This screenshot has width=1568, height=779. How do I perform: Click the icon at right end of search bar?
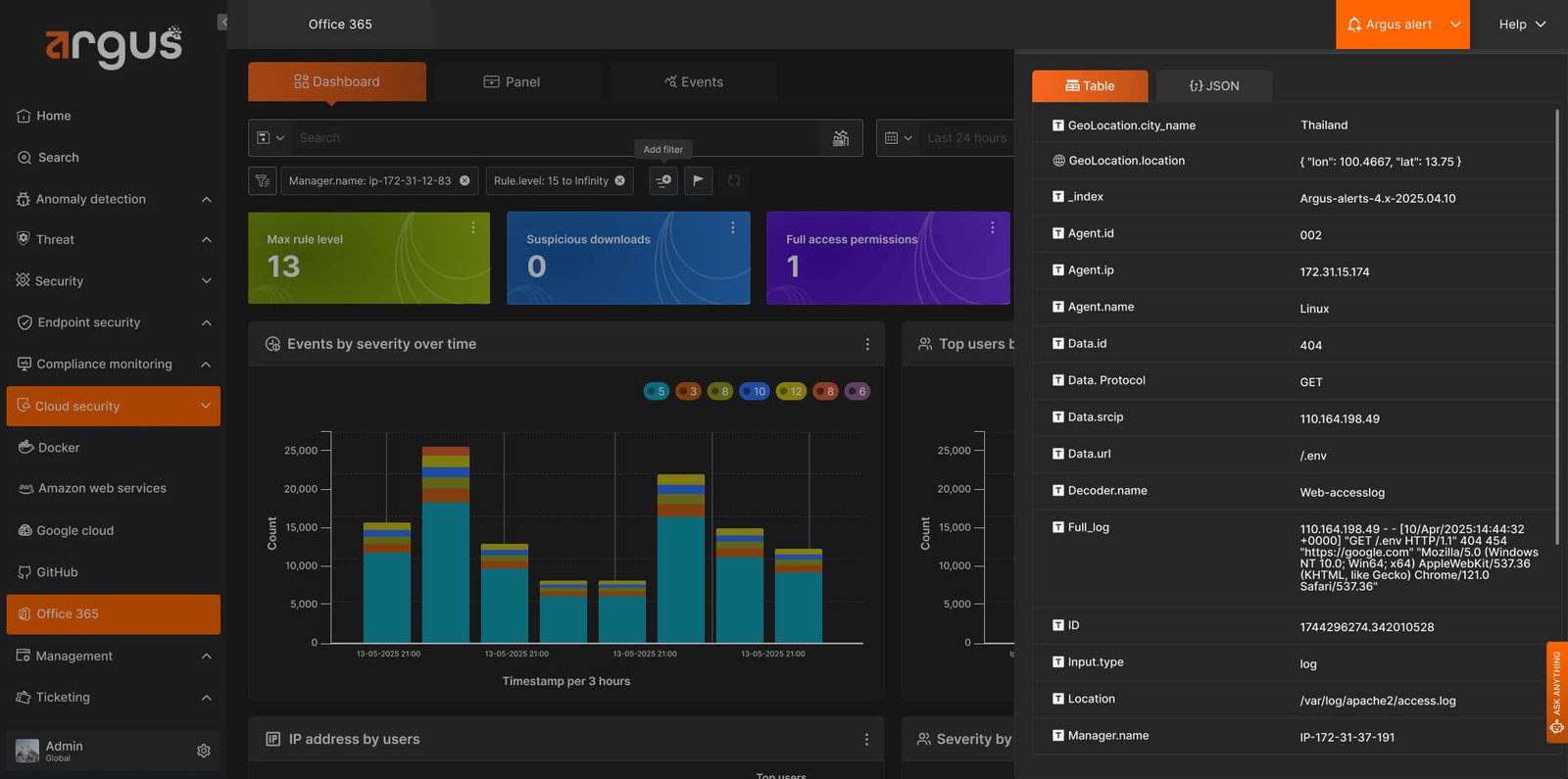(841, 138)
